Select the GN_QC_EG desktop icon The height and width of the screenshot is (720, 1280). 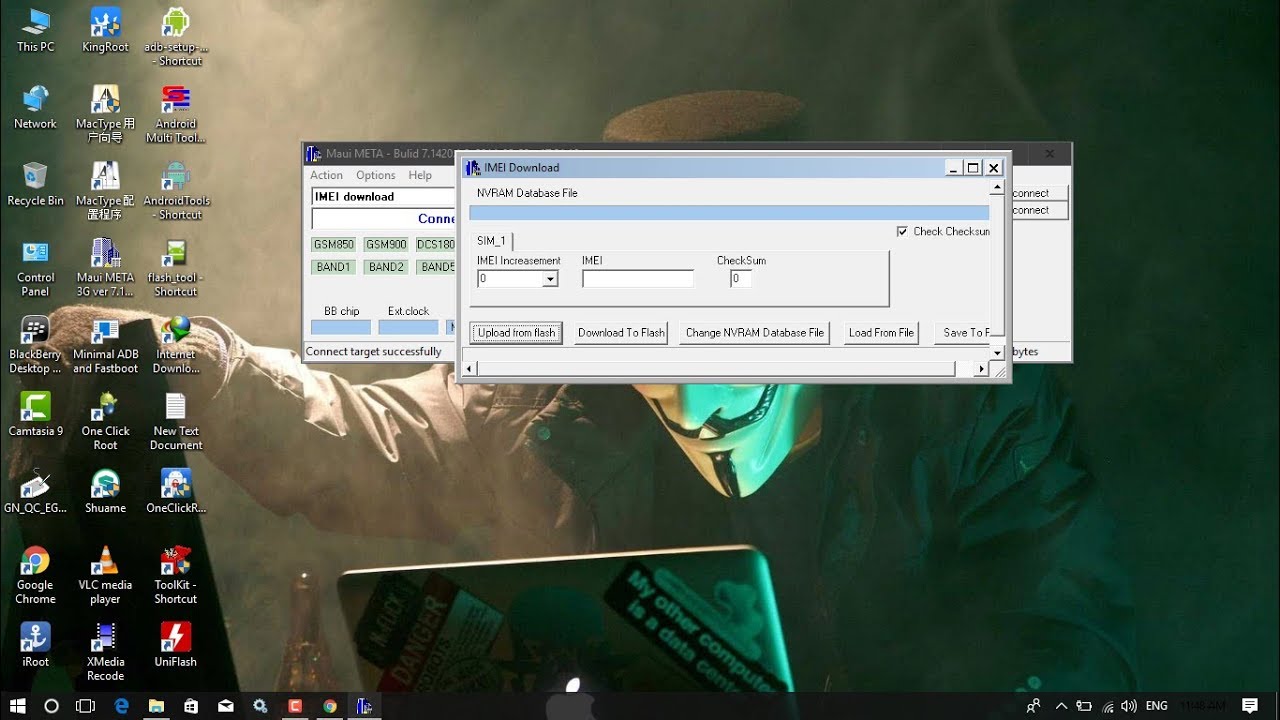[x=35, y=491]
